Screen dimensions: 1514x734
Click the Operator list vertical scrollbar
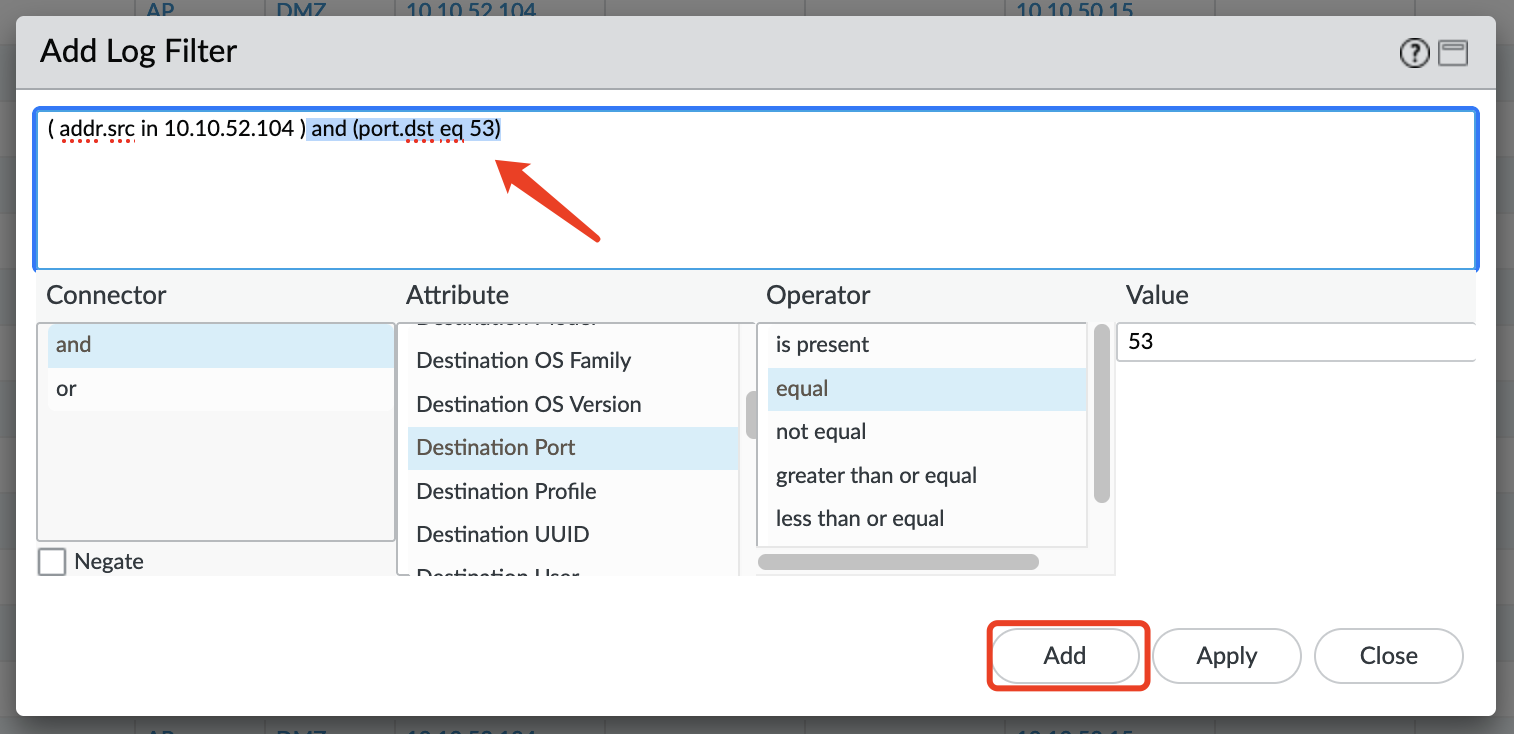1102,413
